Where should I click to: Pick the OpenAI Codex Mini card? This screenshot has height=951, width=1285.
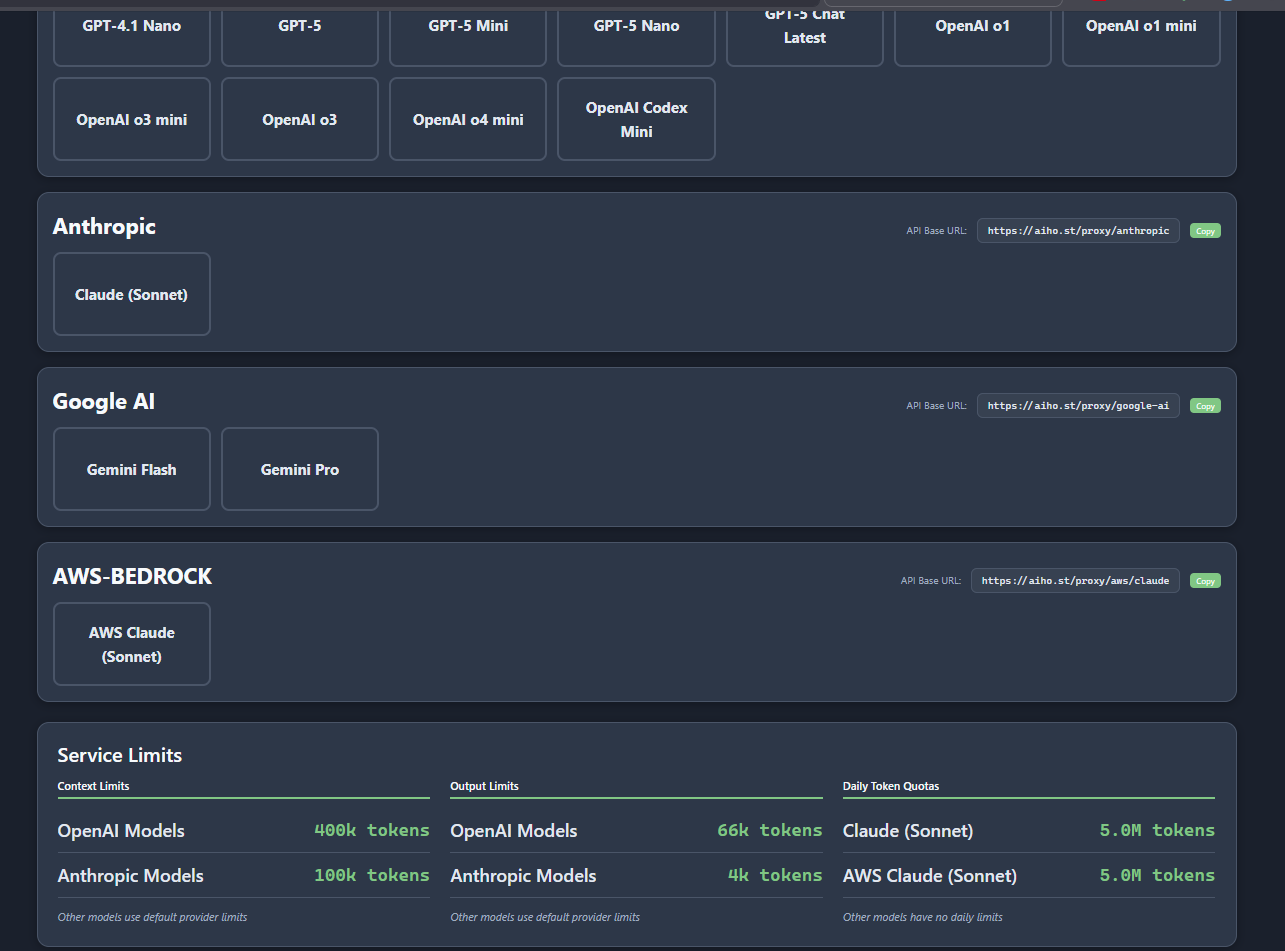click(636, 119)
